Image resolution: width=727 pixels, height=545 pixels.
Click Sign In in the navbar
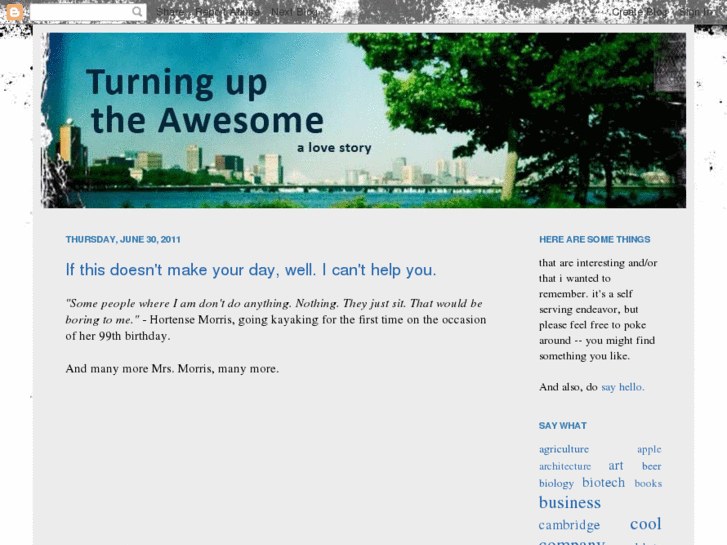(x=695, y=12)
